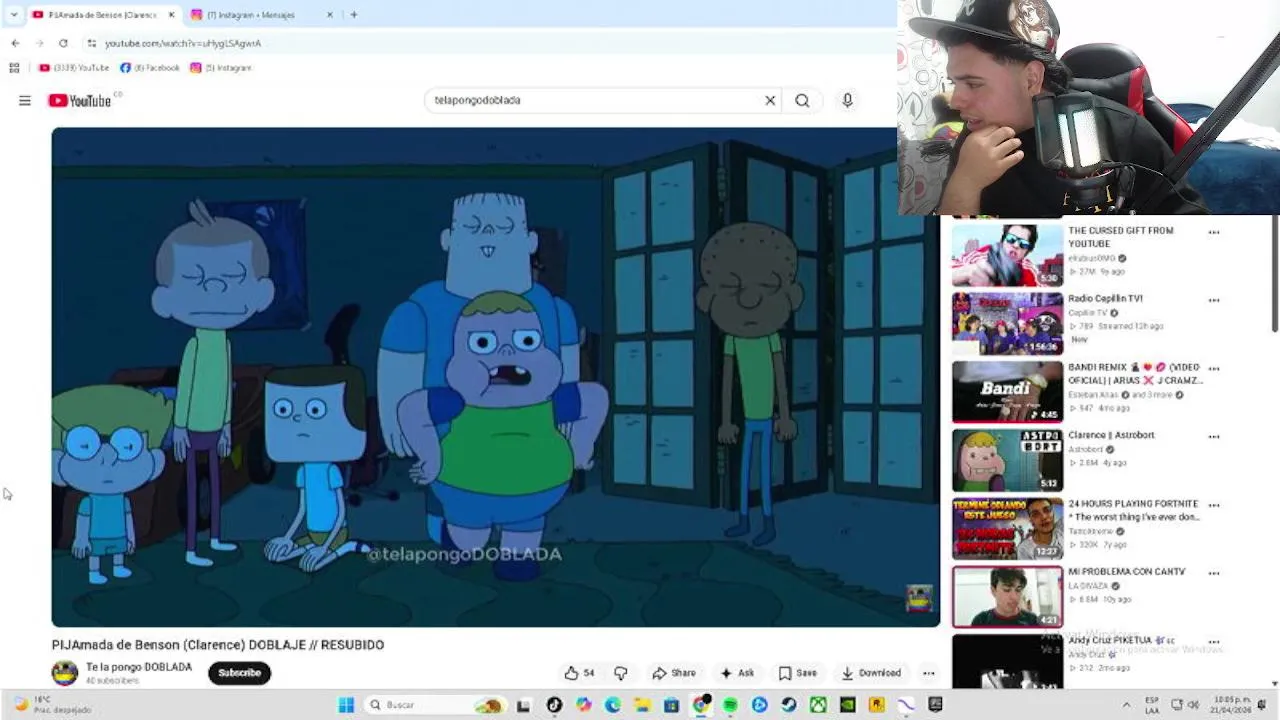The width and height of the screenshot is (1280, 720).
Task: Open Steam from the taskbar
Action: [x=789, y=705]
